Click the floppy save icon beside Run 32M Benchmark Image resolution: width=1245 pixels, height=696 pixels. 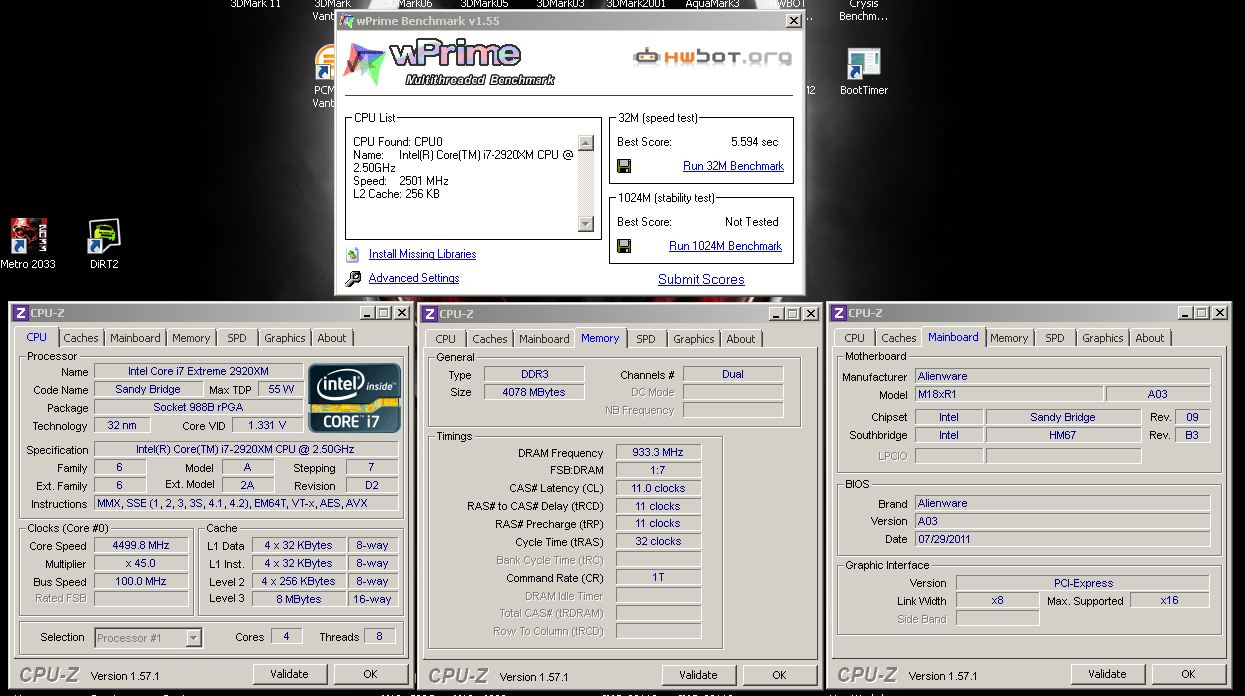[x=624, y=166]
